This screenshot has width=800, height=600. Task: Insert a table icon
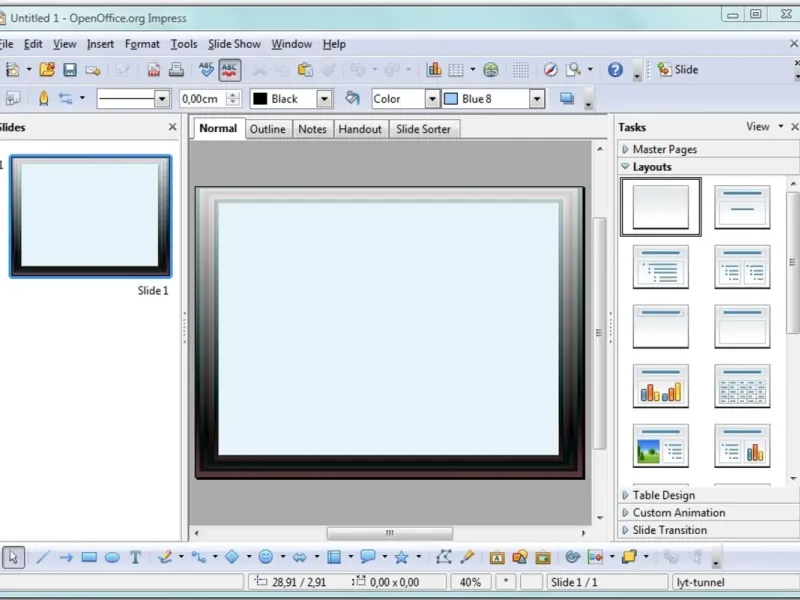coord(456,70)
